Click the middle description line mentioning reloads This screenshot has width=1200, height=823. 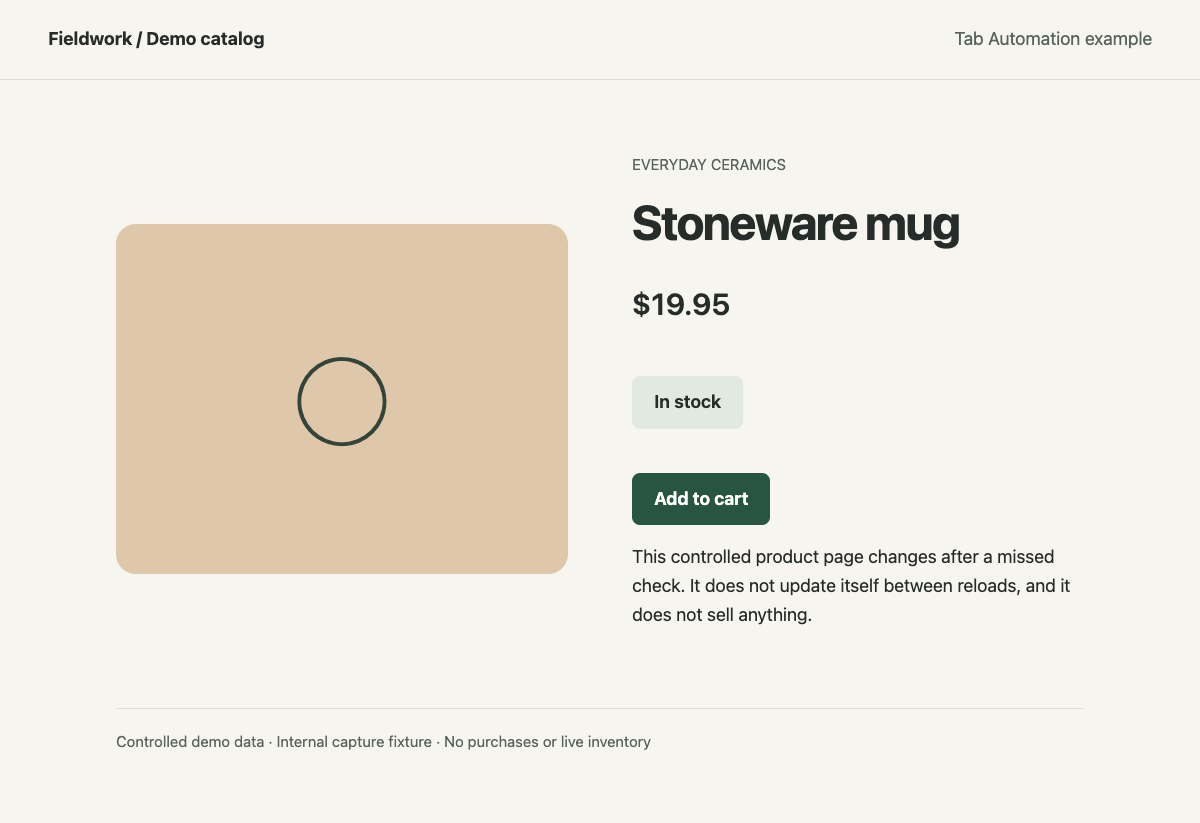click(x=851, y=585)
